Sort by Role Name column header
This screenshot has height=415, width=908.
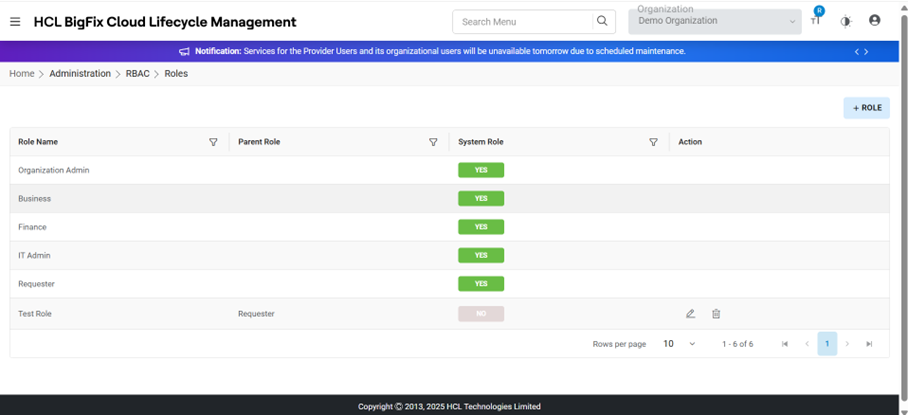[38, 142]
